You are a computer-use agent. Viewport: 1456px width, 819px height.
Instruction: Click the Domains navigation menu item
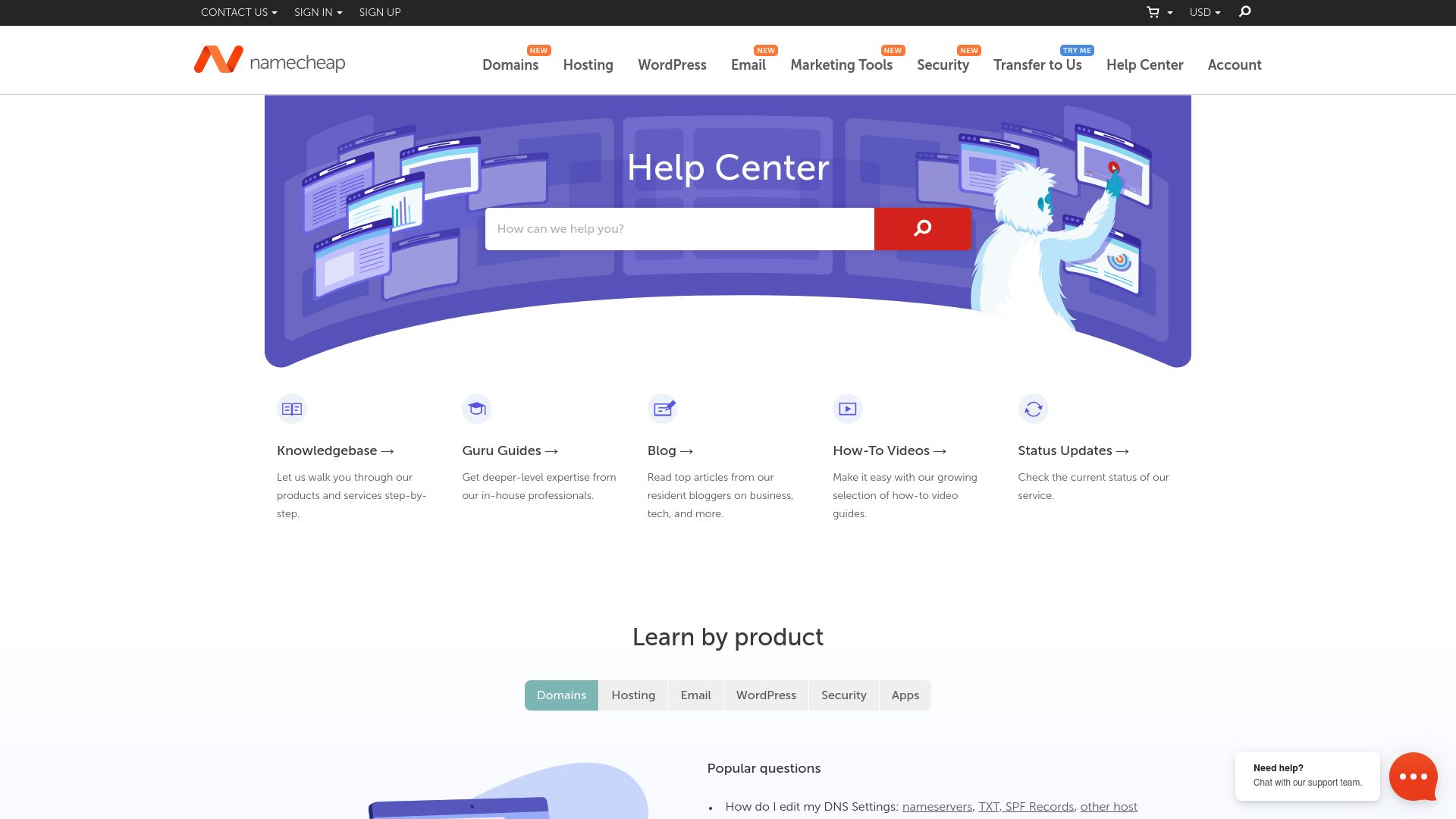(x=511, y=65)
